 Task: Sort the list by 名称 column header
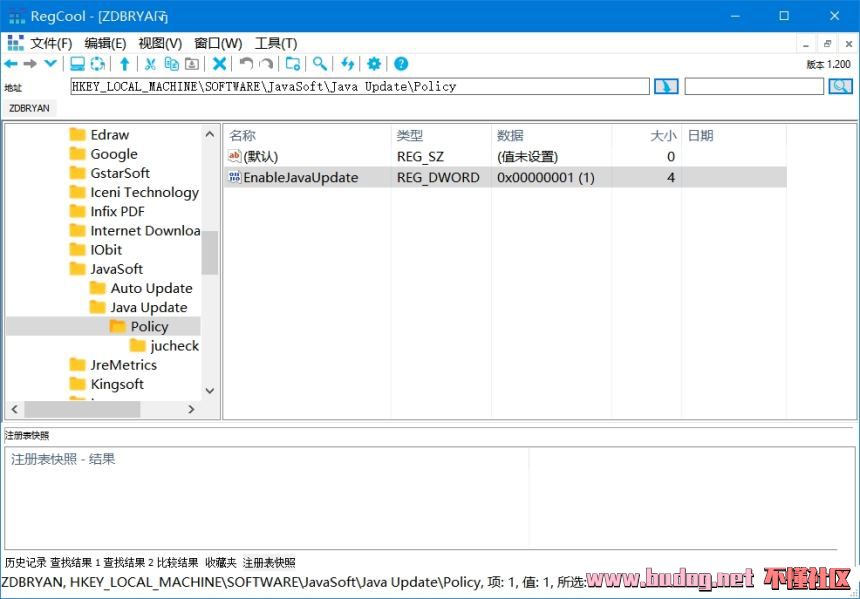click(243, 136)
